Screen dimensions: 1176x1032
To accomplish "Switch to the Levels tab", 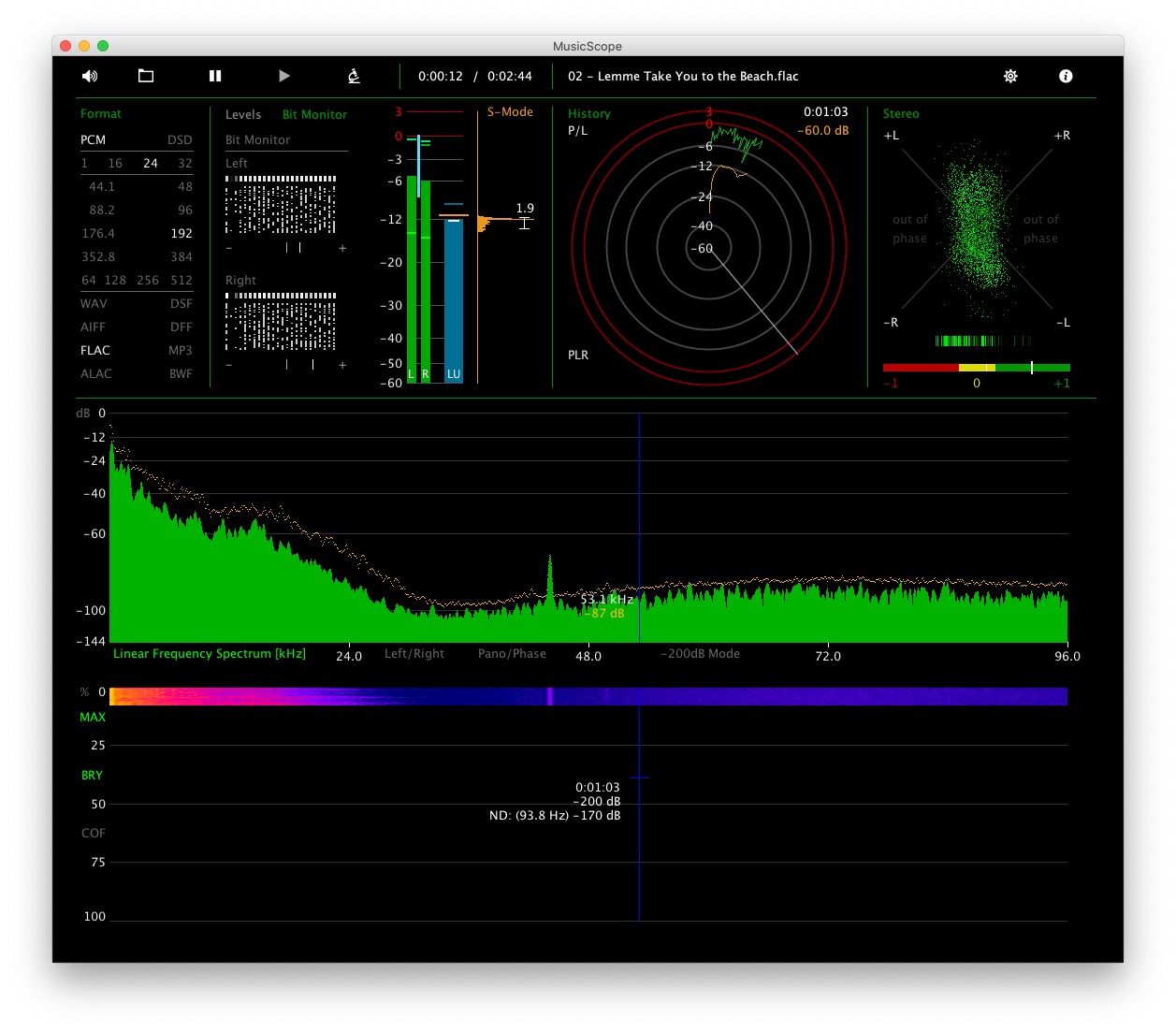I will [x=243, y=114].
